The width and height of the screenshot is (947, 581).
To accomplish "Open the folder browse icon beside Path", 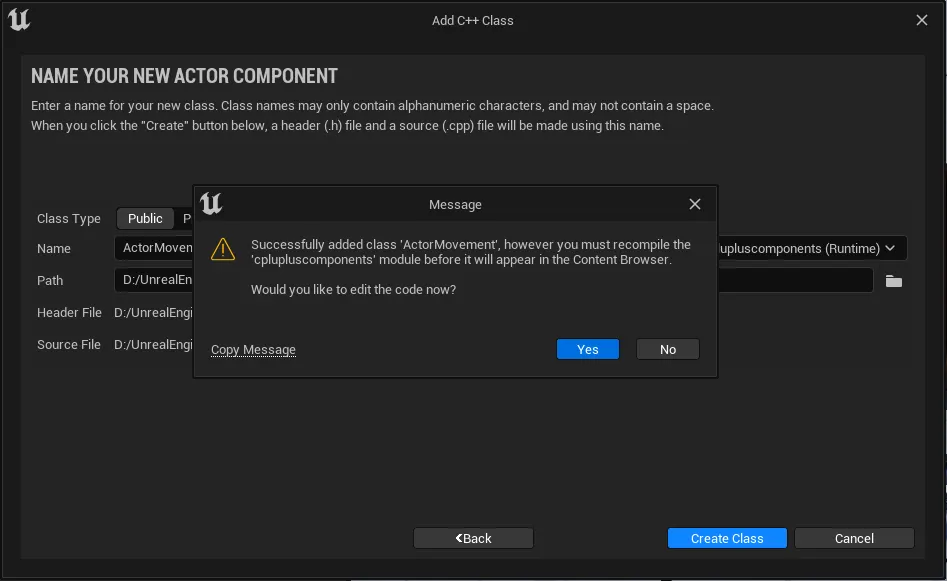I will (894, 281).
